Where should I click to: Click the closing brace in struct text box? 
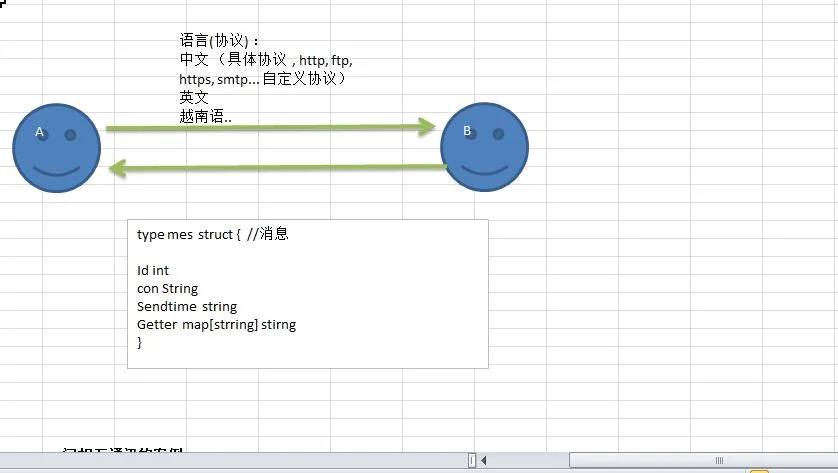coord(139,343)
